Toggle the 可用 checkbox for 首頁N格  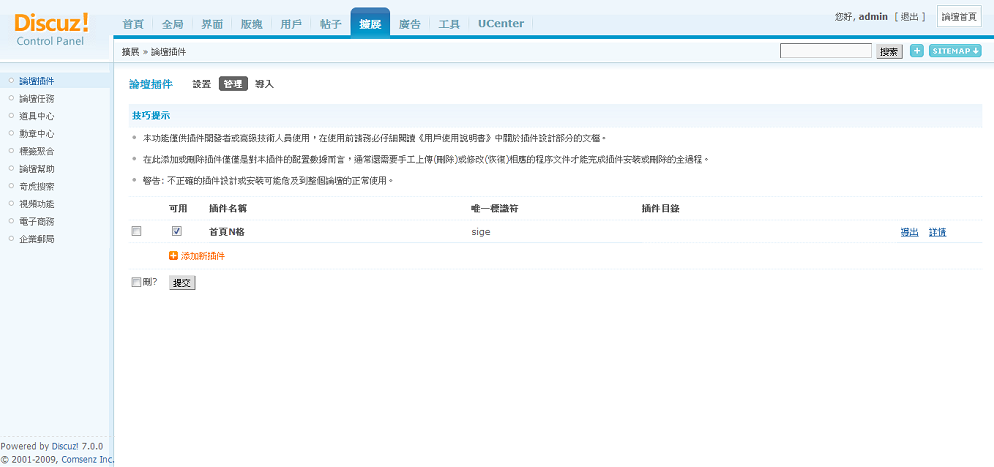click(x=177, y=231)
